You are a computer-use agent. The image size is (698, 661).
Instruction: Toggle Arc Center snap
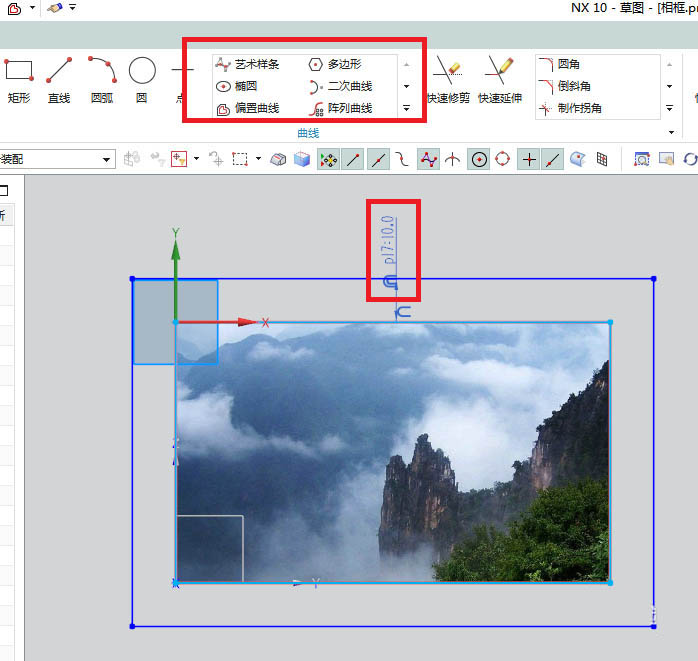pyautogui.click(x=479, y=159)
